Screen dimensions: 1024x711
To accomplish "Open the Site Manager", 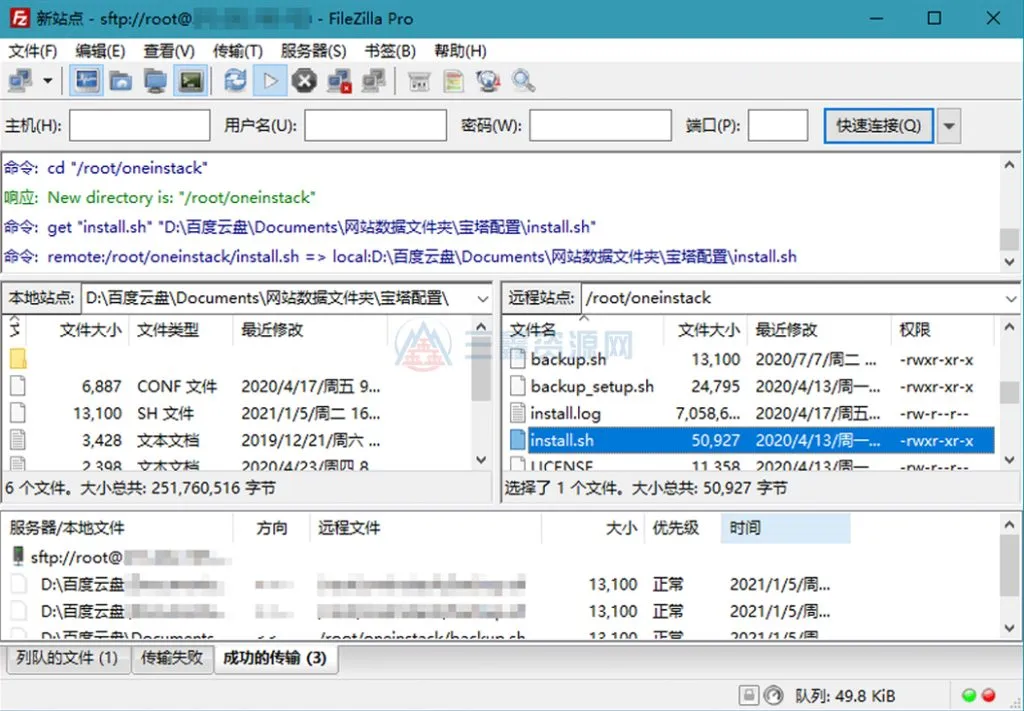I will tap(20, 80).
